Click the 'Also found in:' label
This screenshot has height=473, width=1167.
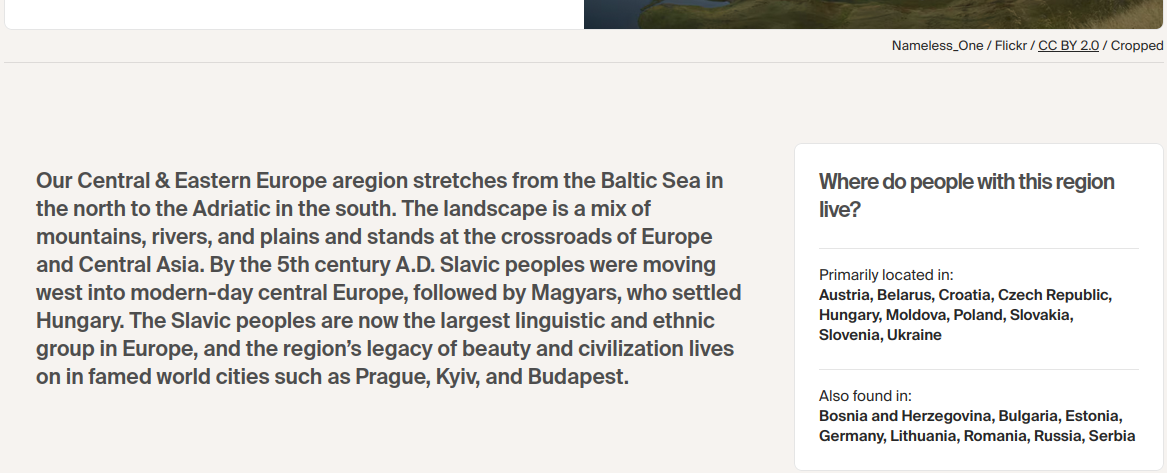(865, 396)
